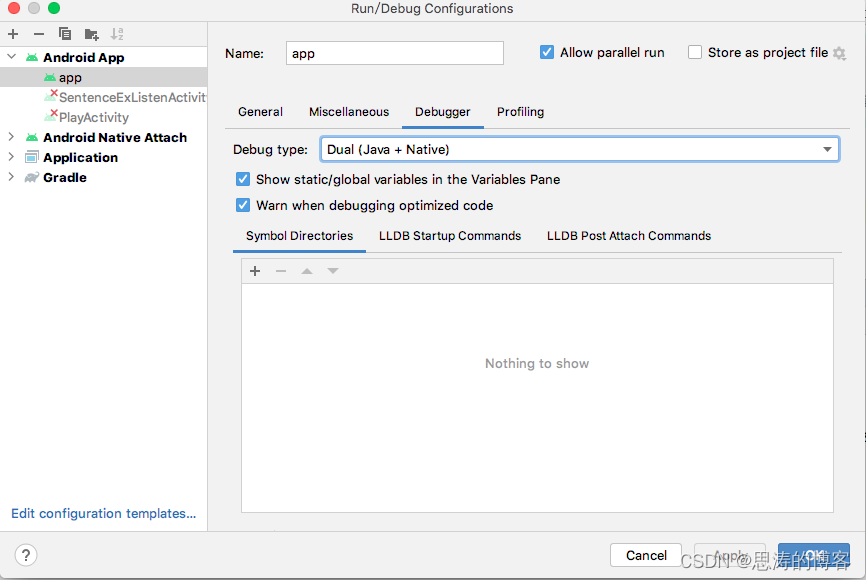Click the Android Native Attach icon
The width and height of the screenshot is (866, 580).
tap(32, 138)
